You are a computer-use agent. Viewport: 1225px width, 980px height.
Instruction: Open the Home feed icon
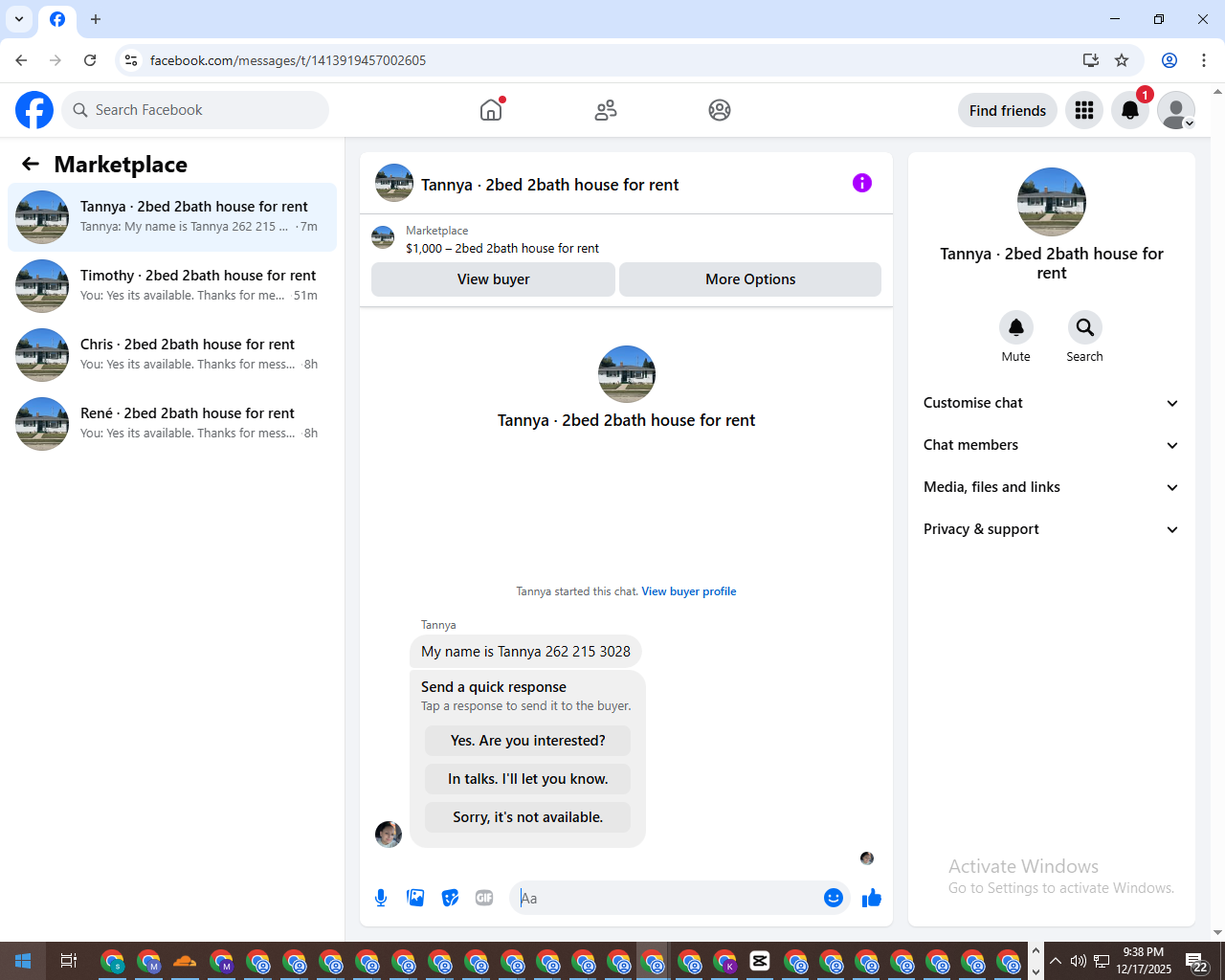coord(491,110)
